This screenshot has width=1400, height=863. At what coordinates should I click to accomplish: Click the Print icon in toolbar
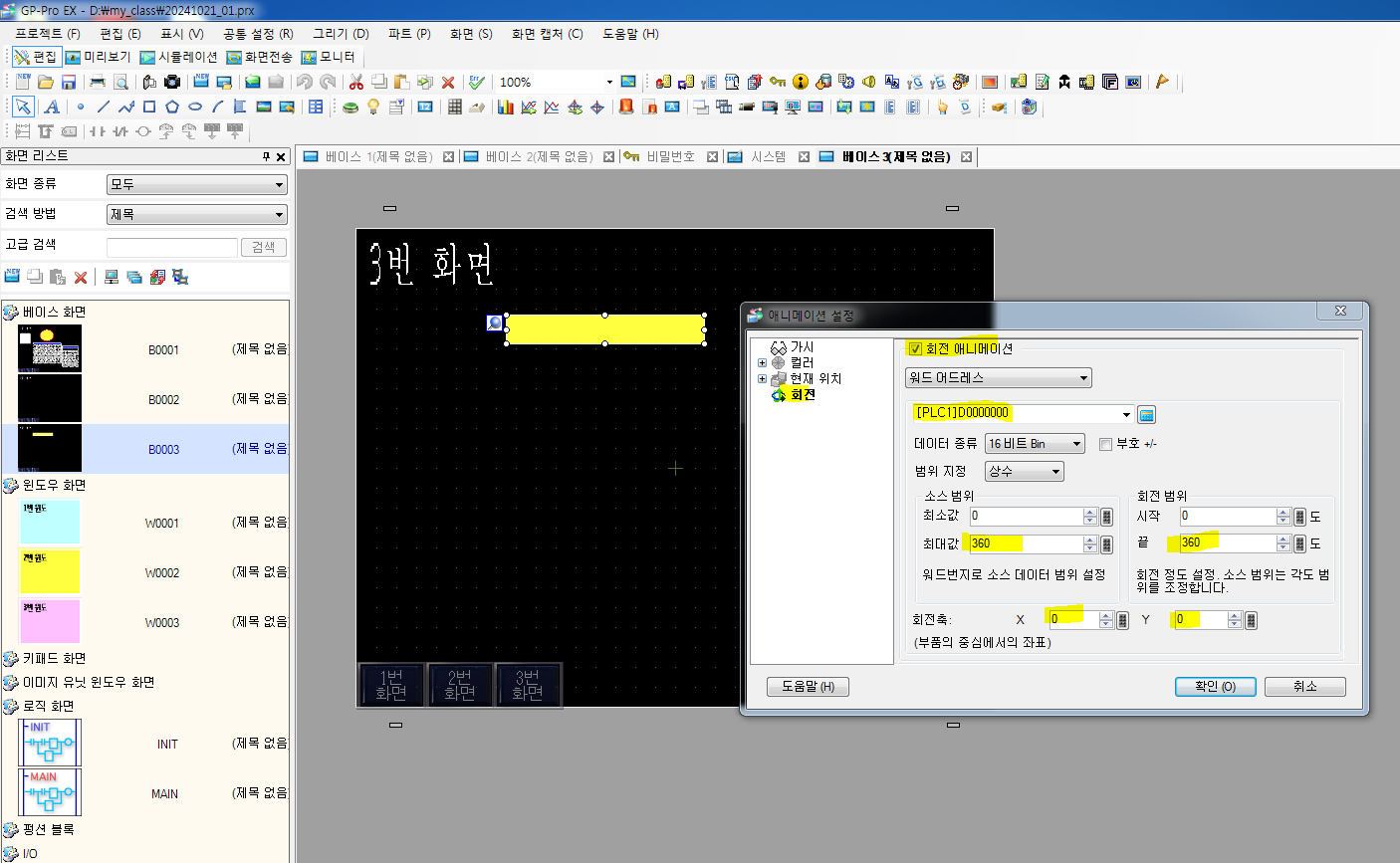98,82
